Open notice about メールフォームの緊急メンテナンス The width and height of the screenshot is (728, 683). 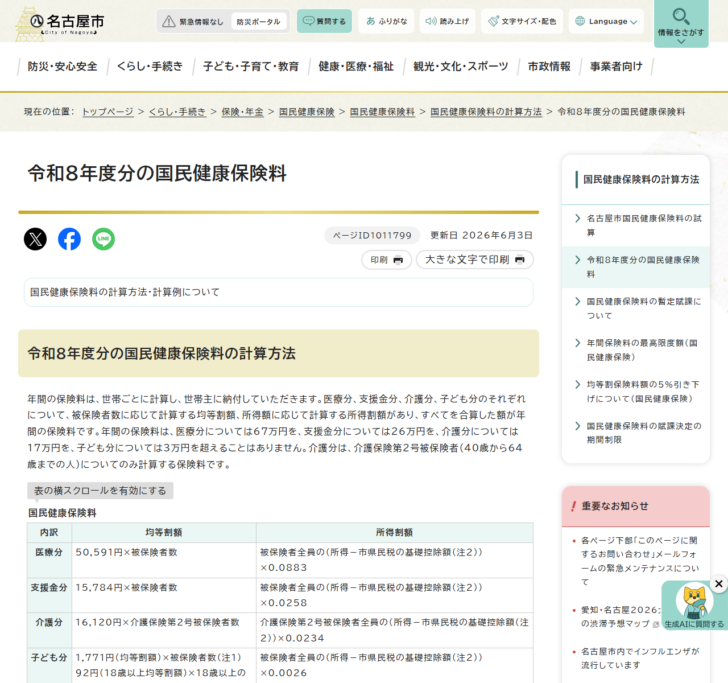[639, 561]
